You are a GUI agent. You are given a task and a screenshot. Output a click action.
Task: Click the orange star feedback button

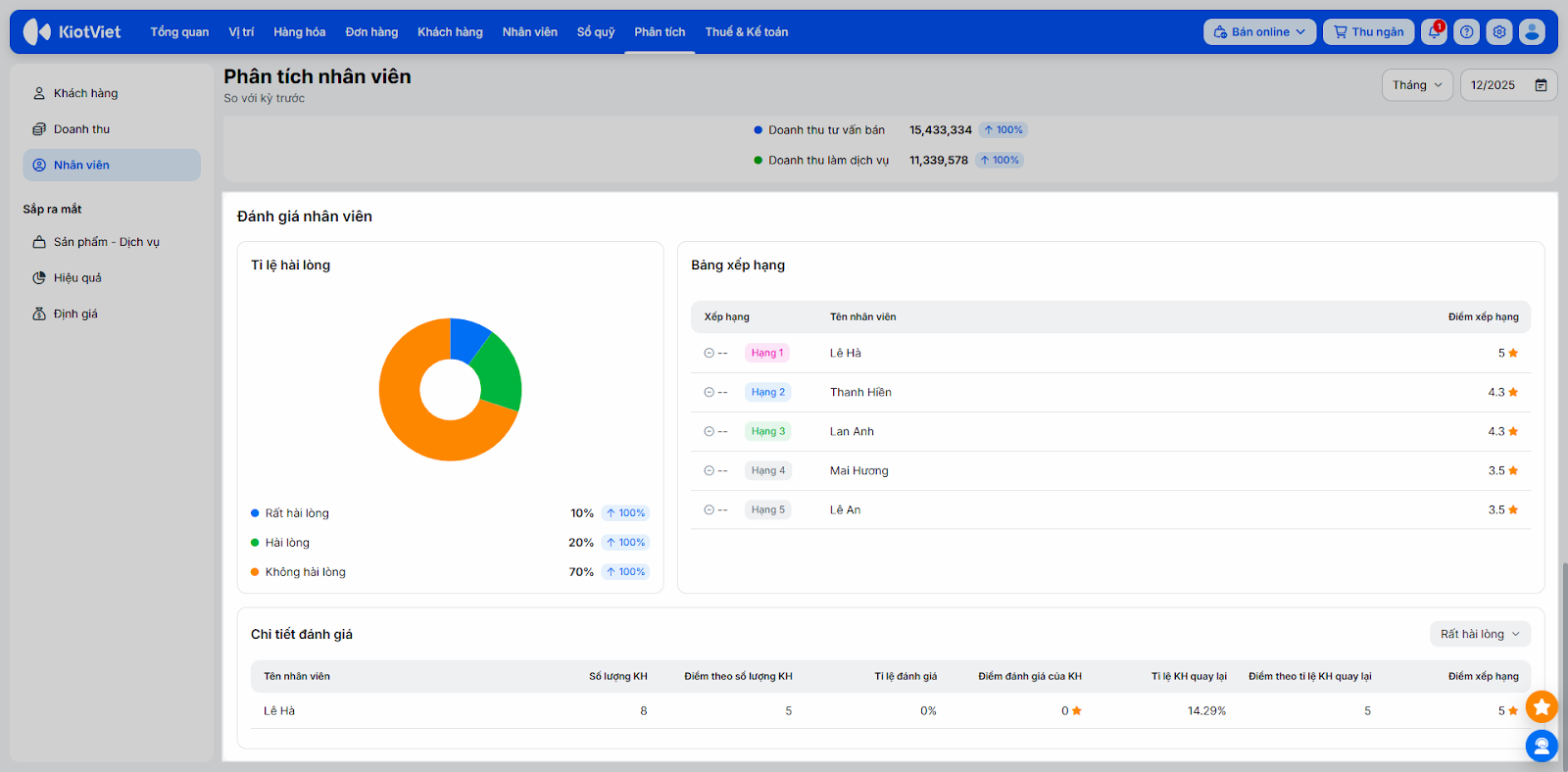(x=1542, y=706)
